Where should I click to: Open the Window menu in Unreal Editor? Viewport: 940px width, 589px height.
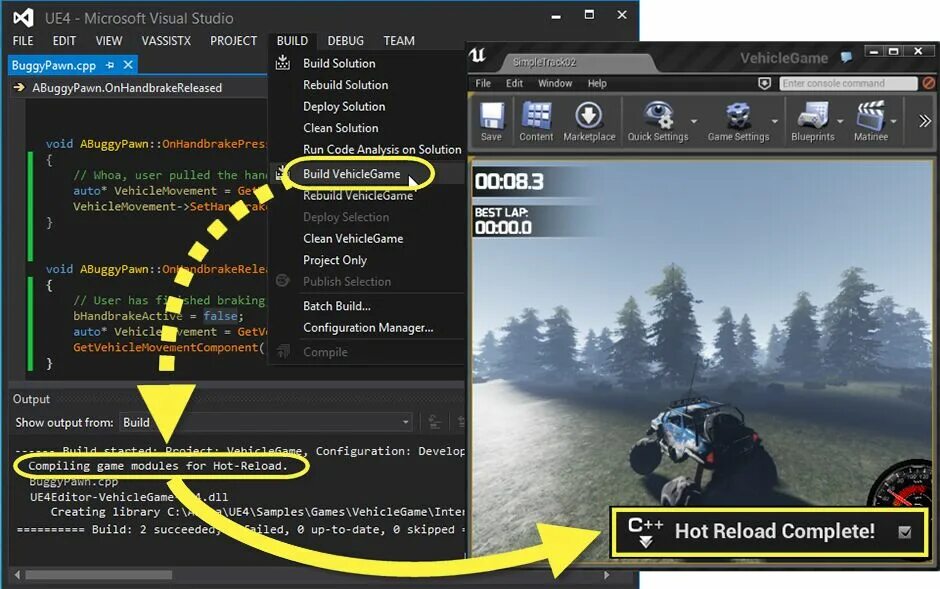[x=555, y=83]
